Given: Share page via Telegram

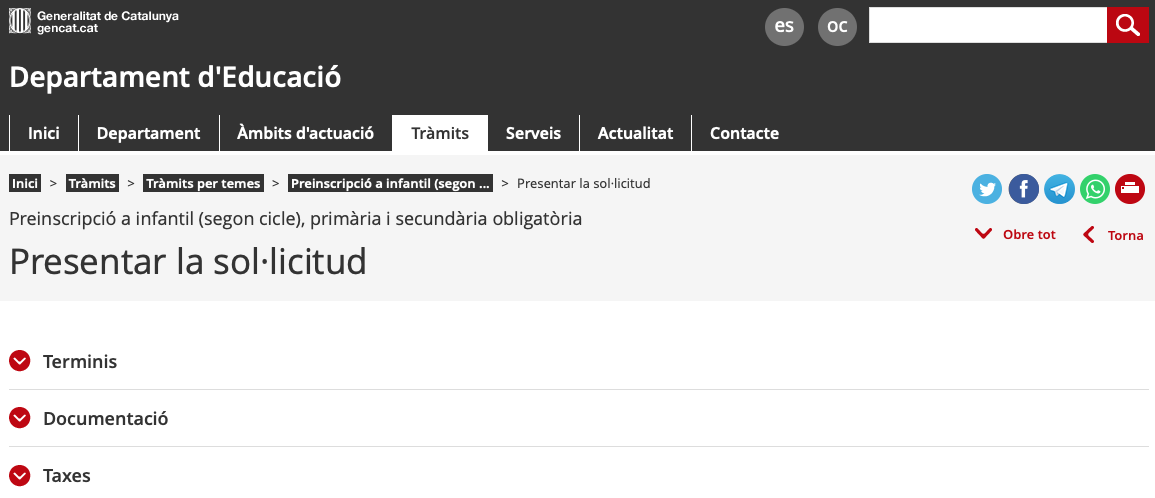Looking at the screenshot, I should pyautogui.click(x=1059, y=188).
